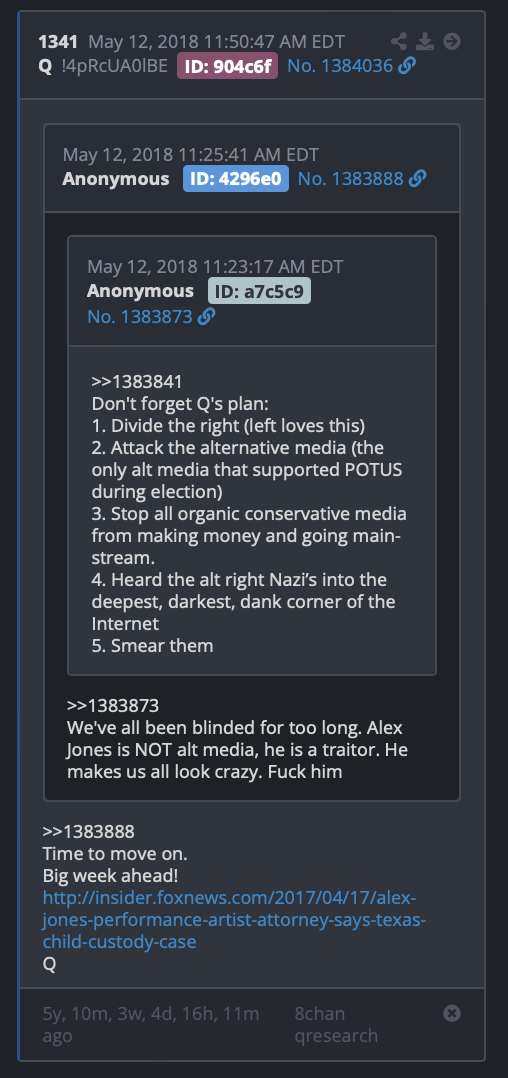Screen dimensions: 508x1078
Task: Click the >>1383841 reply reference
Action: click(137, 381)
